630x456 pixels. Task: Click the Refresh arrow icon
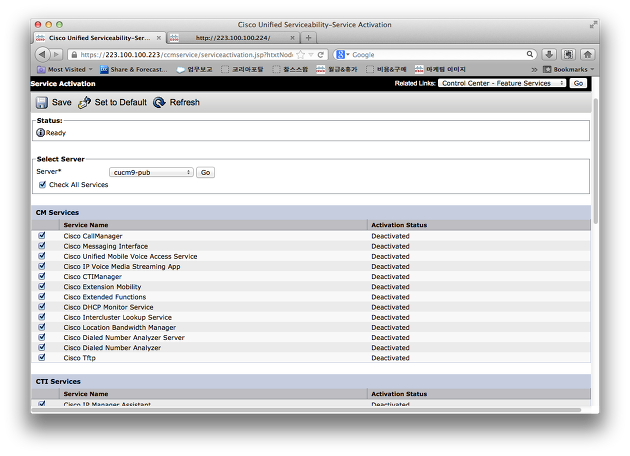(159, 102)
